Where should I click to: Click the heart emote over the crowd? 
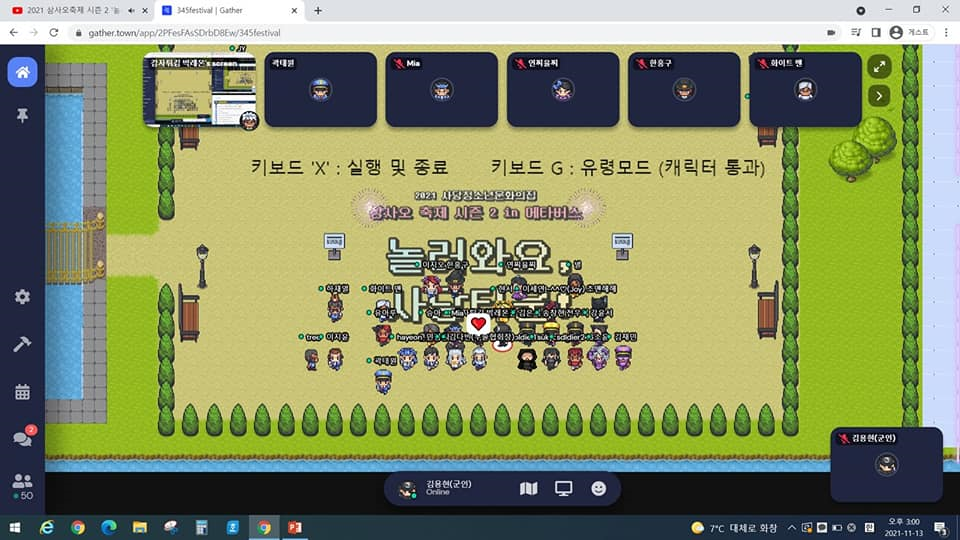click(x=478, y=323)
